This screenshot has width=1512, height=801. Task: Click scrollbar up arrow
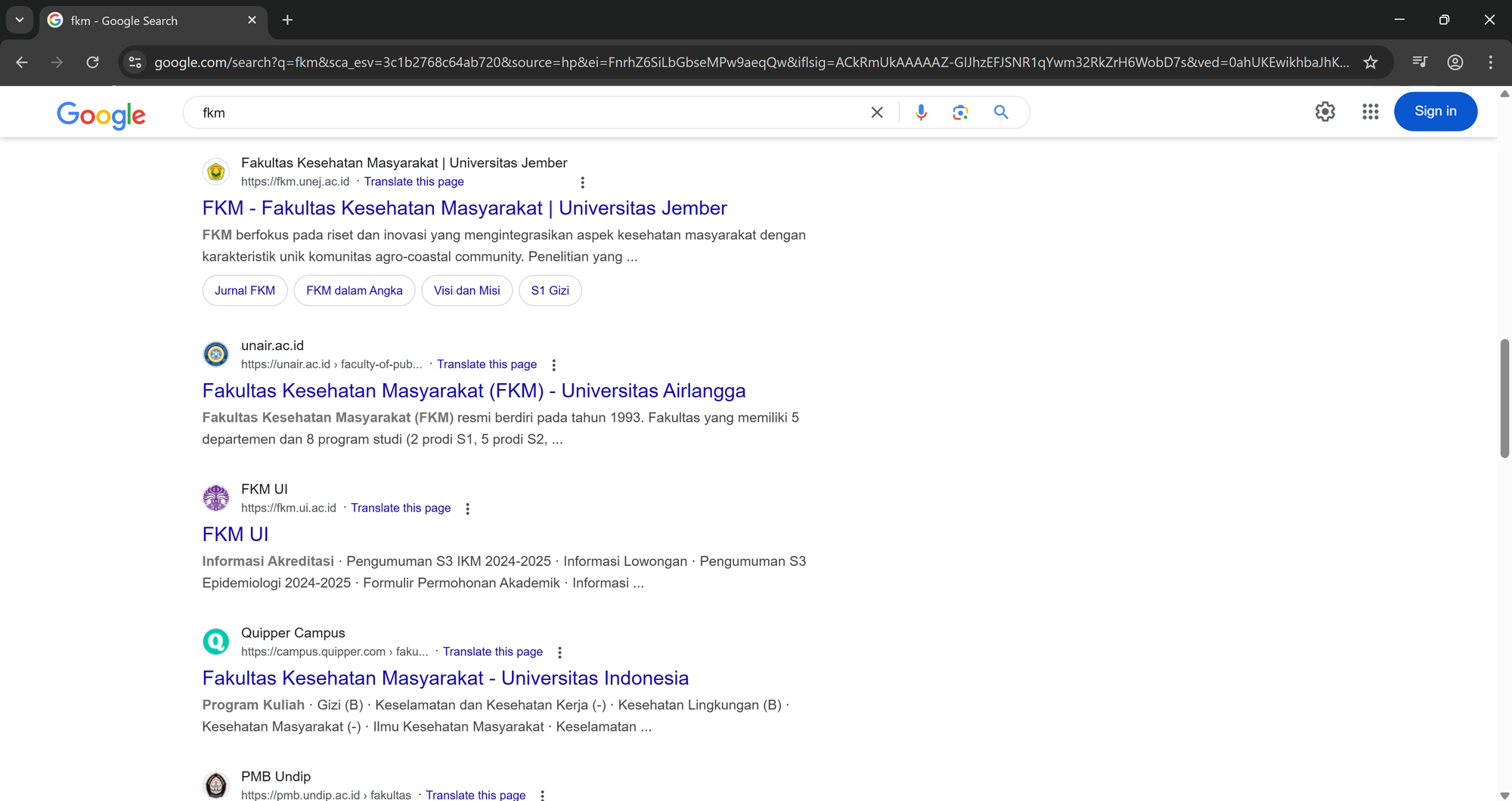(x=1504, y=94)
